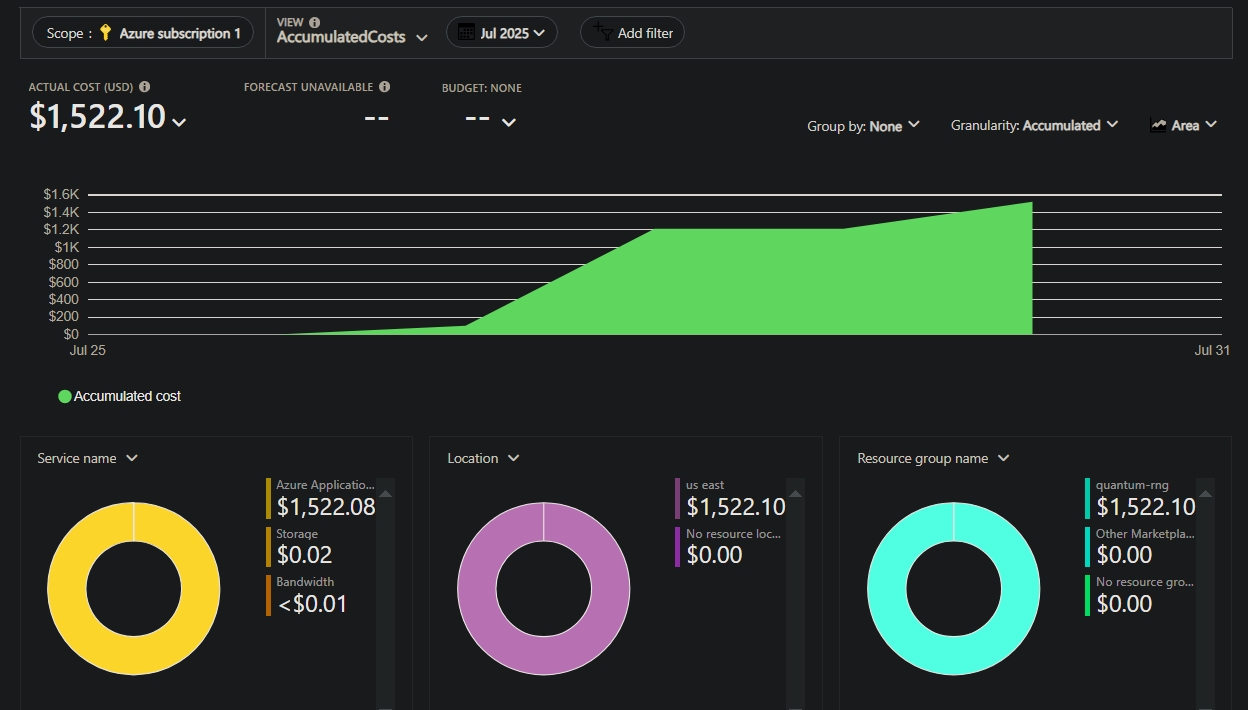The width and height of the screenshot is (1248, 710).
Task: Click the teal Resource group donut chart
Action: tap(953, 588)
